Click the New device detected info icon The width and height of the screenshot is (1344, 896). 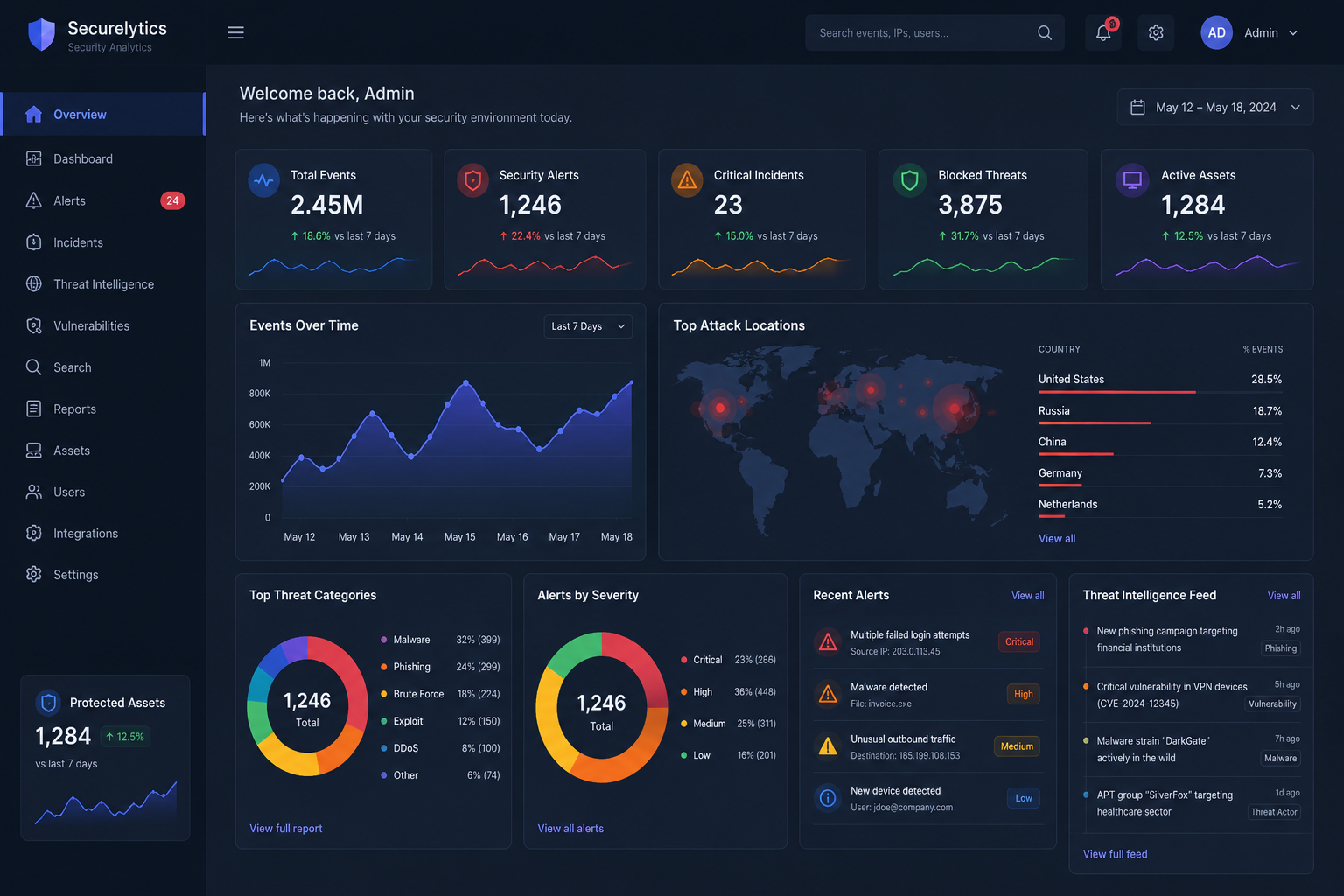pyautogui.click(x=828, y=798)
